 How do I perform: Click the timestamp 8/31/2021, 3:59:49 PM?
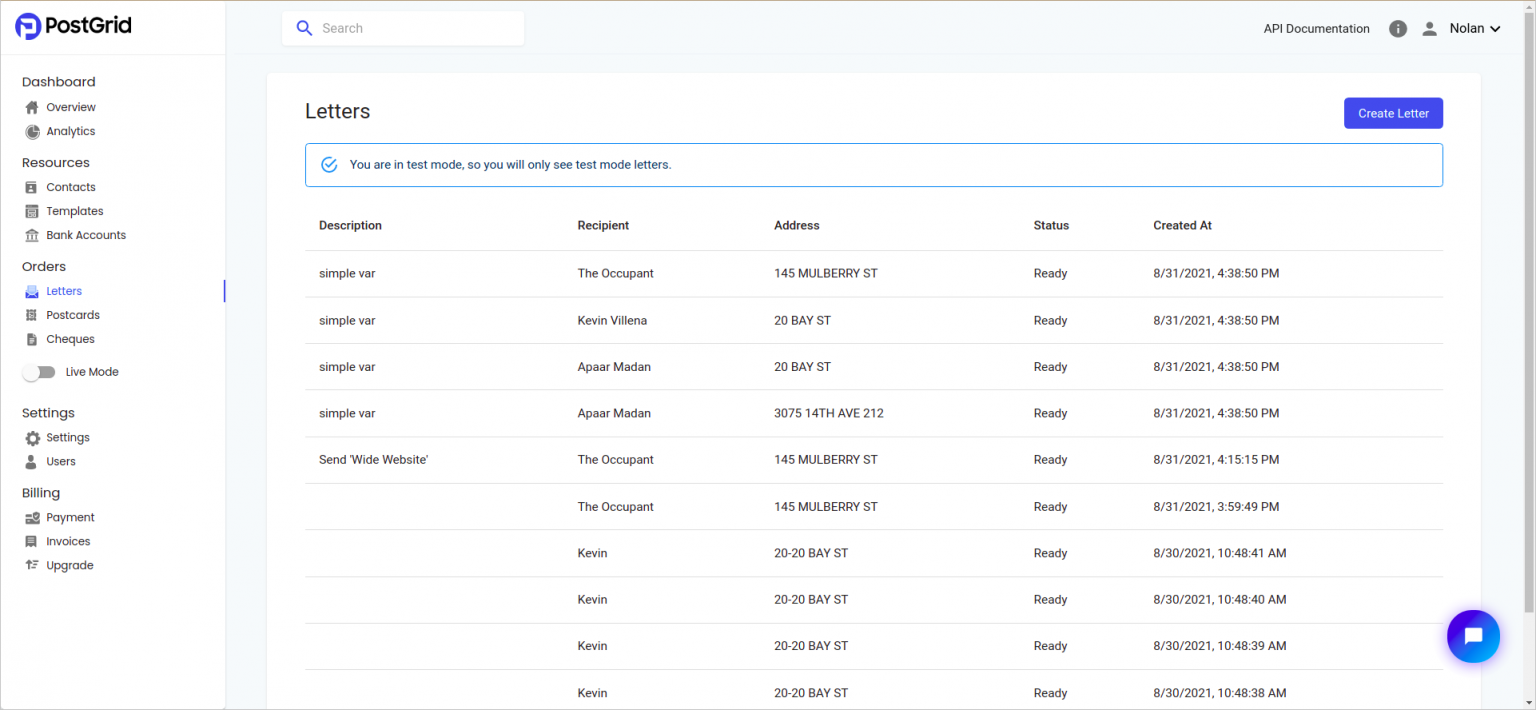point(1216,507)
